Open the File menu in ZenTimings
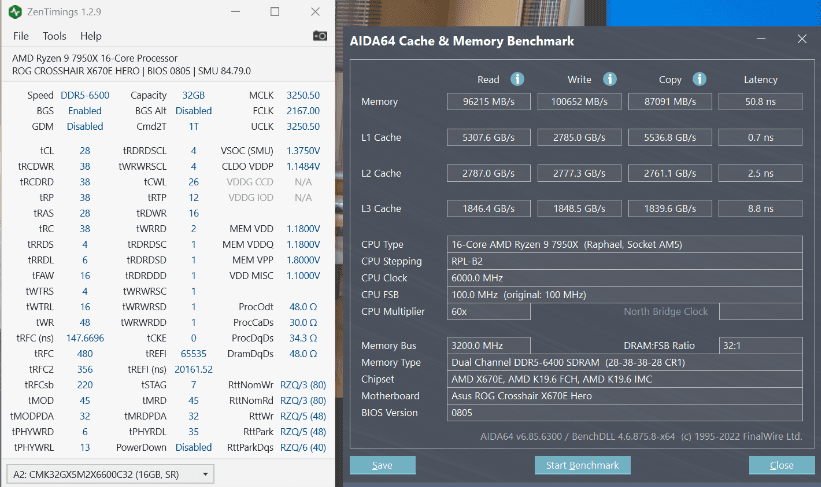The image size is (821, 487). 21,36
